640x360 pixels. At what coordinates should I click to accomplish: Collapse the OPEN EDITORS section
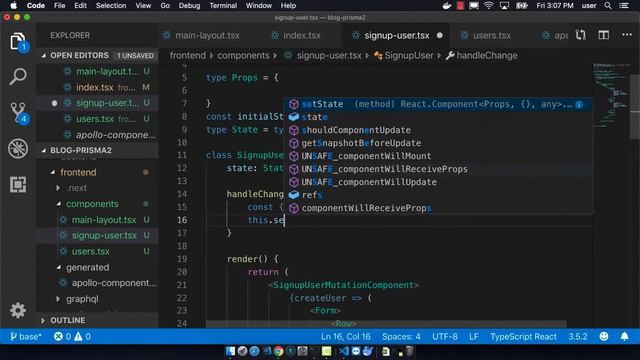[44, 56]
